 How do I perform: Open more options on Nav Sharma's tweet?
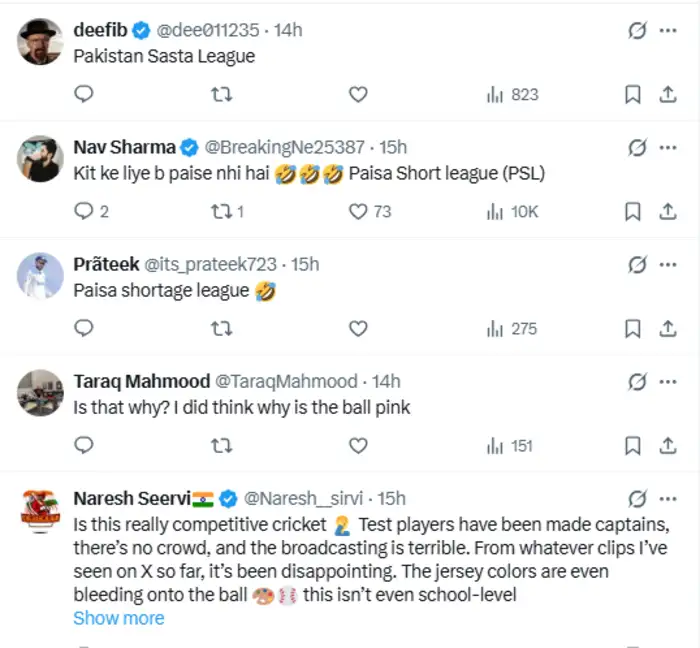click(x=667, y=148)
